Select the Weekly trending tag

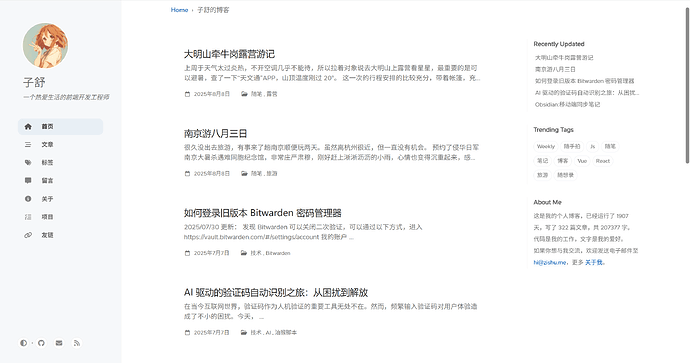[x=546, y=147]
